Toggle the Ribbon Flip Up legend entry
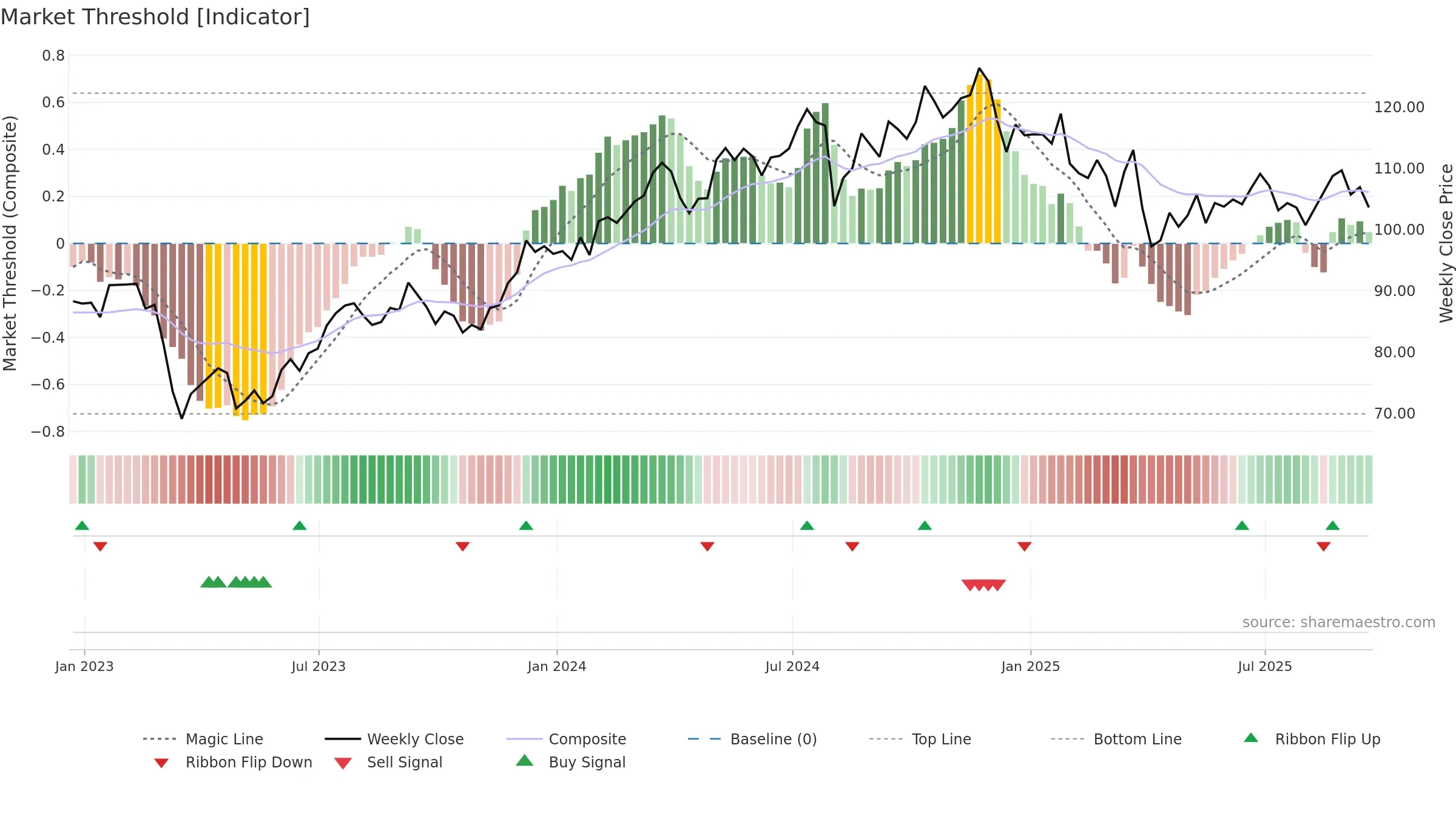Screen dimensions: 1456x819 [x=1312, y=739]
